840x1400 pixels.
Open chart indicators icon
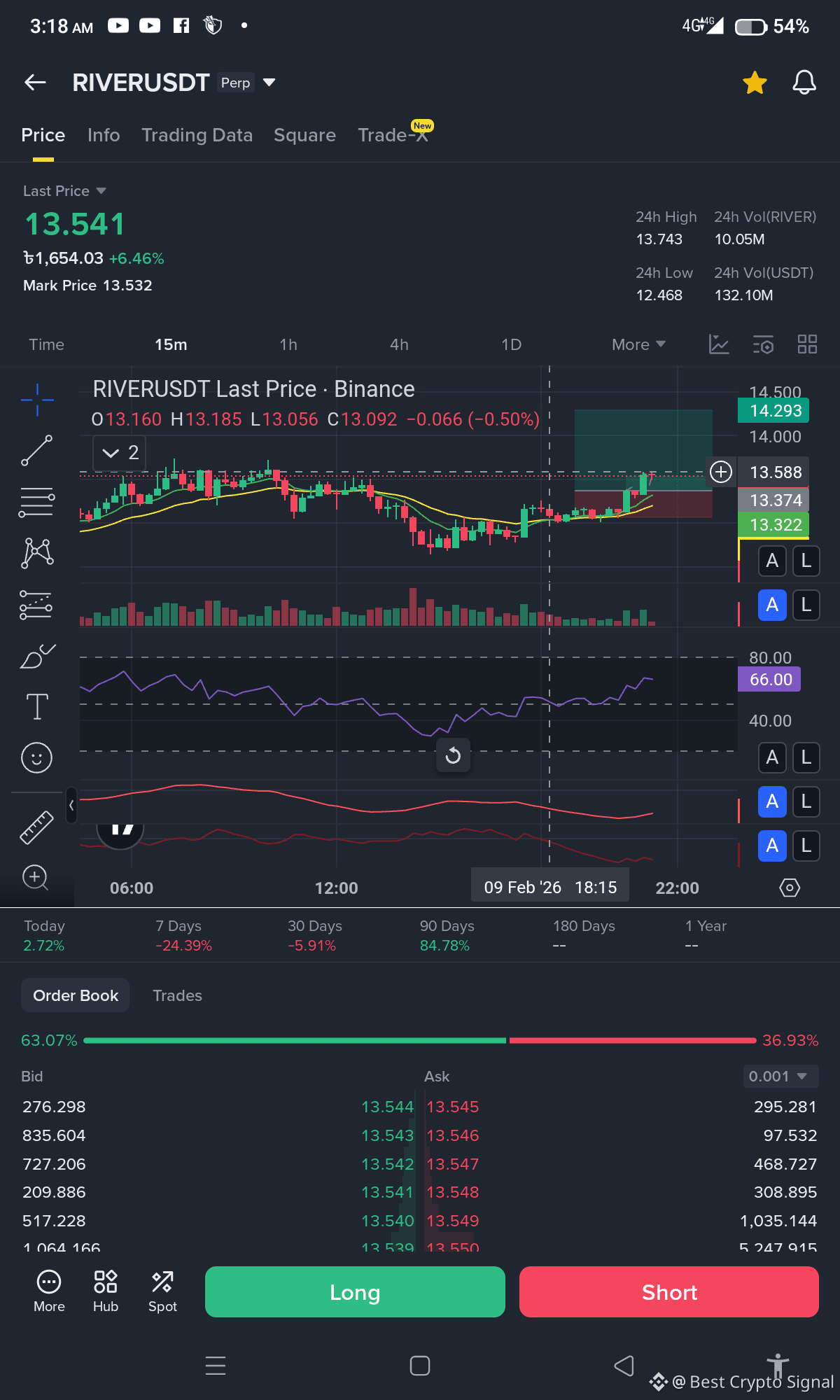click(x=719, y=344)
